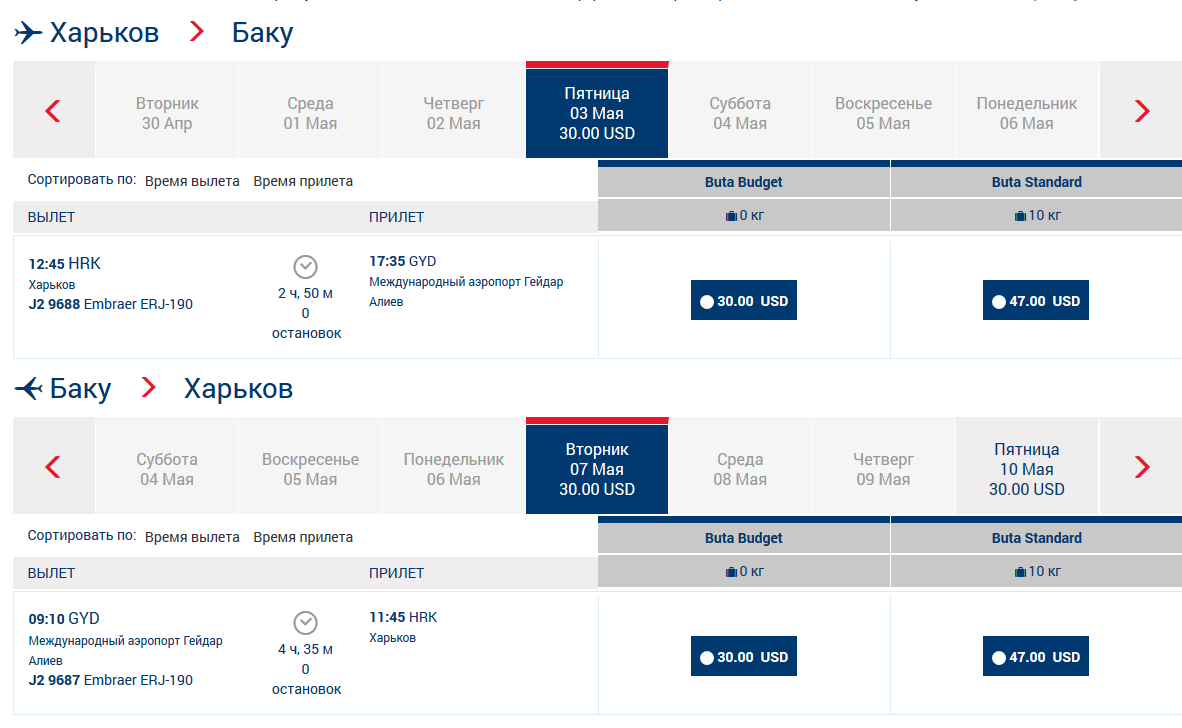Click next dates arrow for Baku–Kharkiv flight
Image resolution: width=1182 pixels, height=728 pixels.
point(1142,467)
